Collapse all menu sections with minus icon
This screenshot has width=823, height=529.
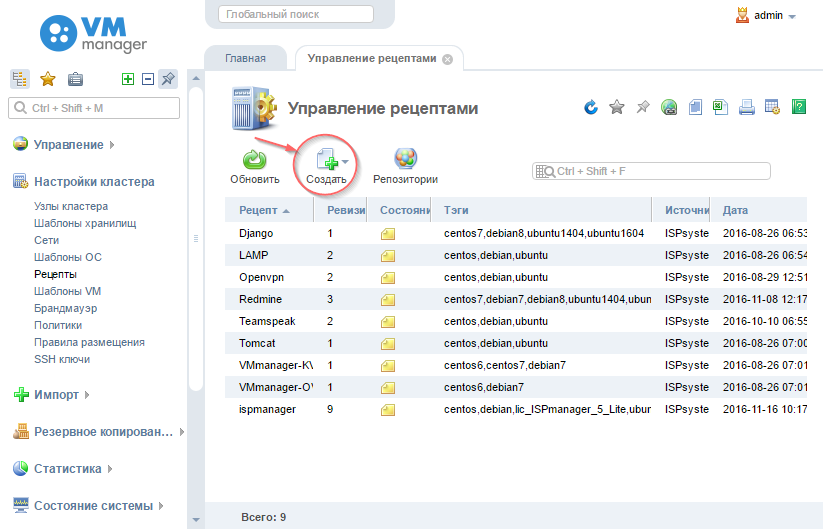point(148,79)
